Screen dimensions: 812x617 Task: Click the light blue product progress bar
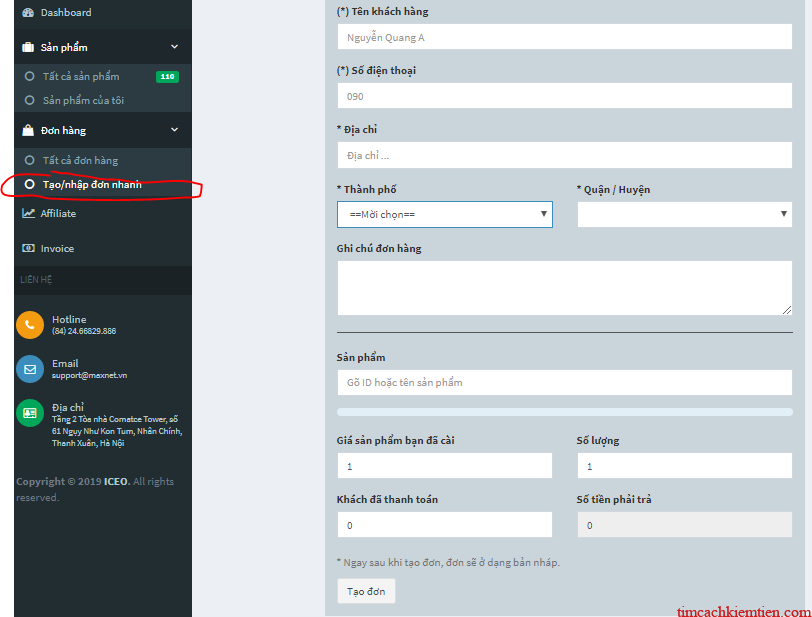(x=564, y=412)
